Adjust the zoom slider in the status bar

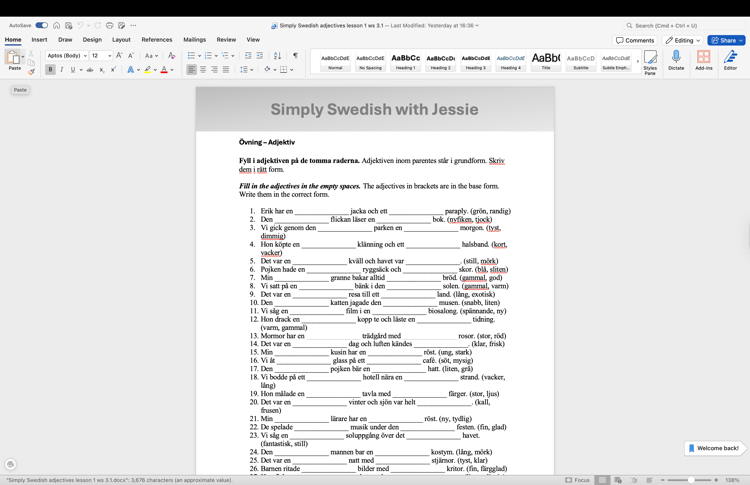[x=691, y=480]
